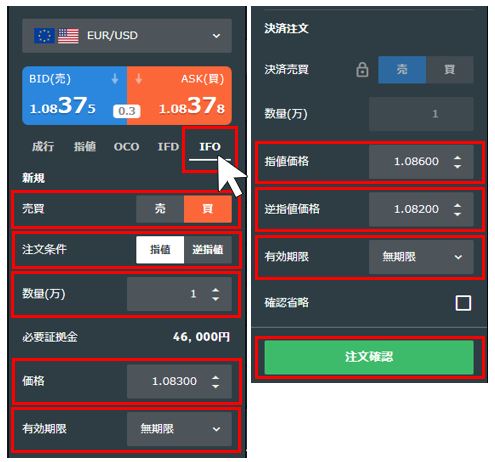
Task: Click the 指値価格 input field
Action: 421,162
